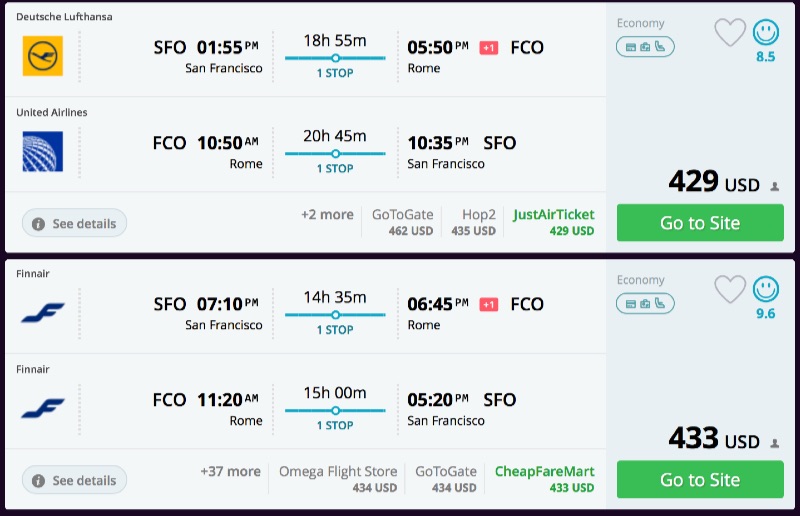Click the smiley rating icon scored 8.5

click(x=765, y=33)
